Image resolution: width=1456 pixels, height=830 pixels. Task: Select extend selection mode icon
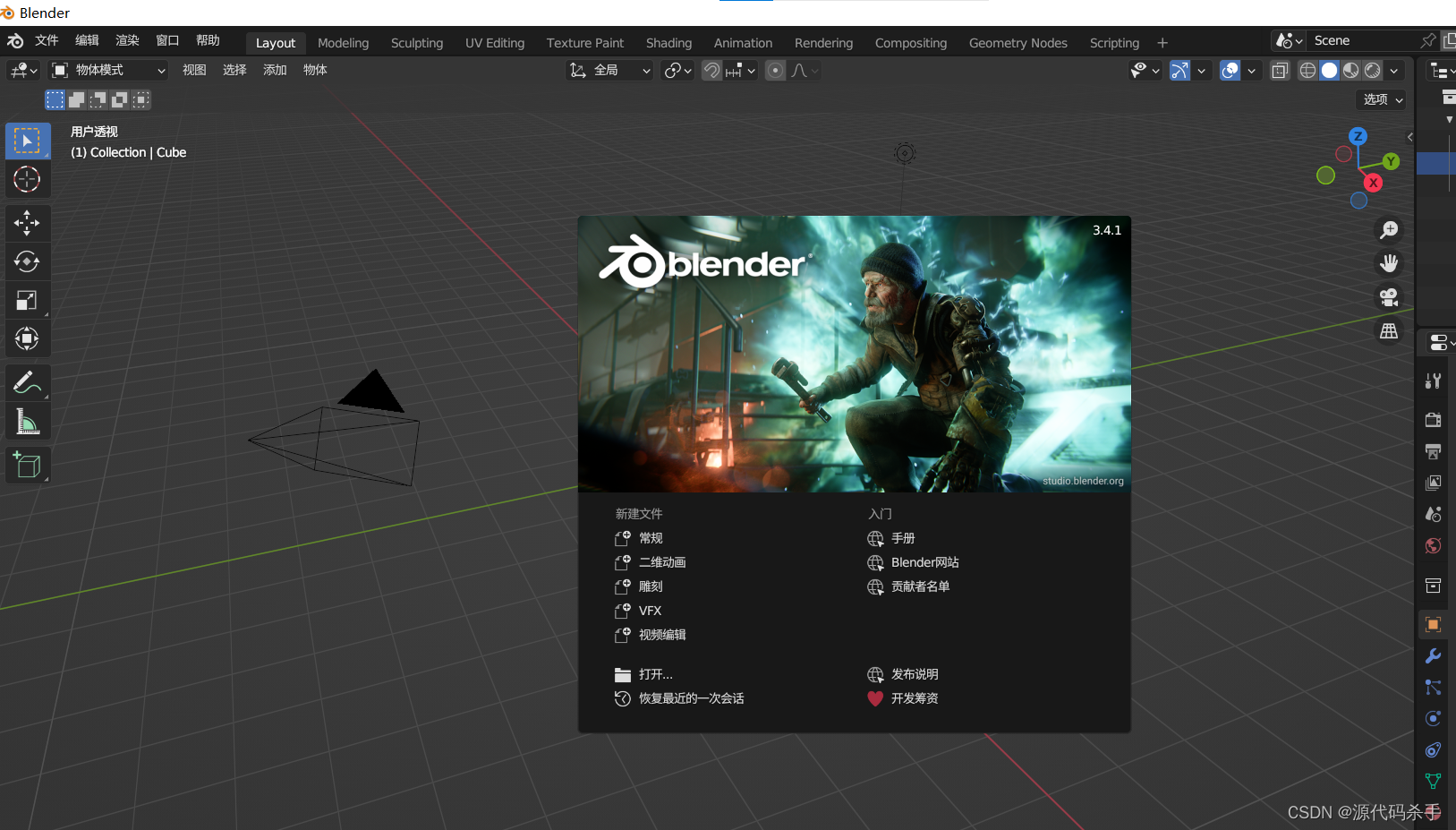pos(77,100)
